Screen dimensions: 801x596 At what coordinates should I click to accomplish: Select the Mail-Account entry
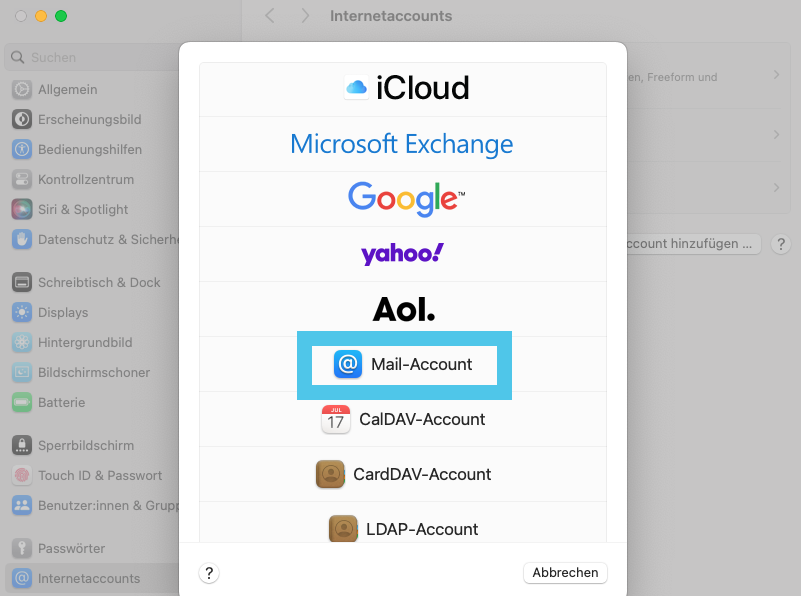403,364
